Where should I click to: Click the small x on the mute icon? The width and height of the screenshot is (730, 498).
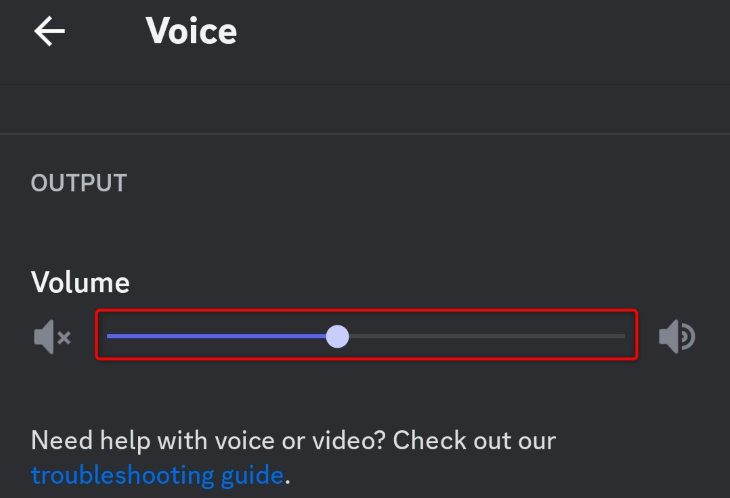[64, 338]
